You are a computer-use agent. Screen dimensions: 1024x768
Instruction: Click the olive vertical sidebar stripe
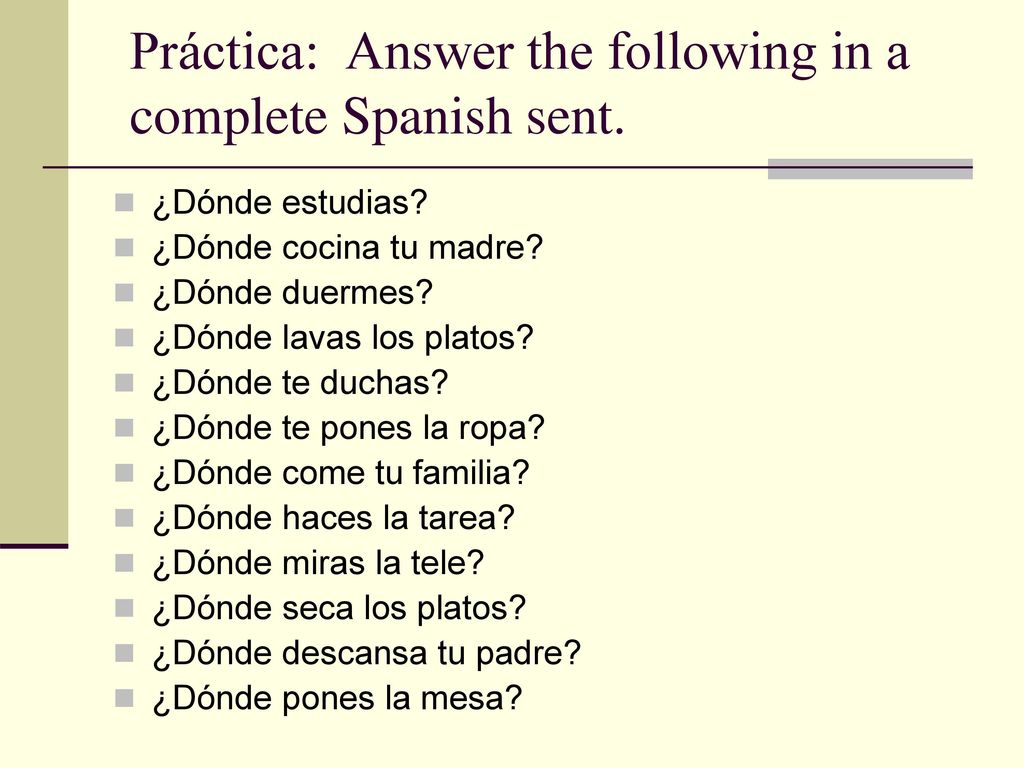[34, 272]
